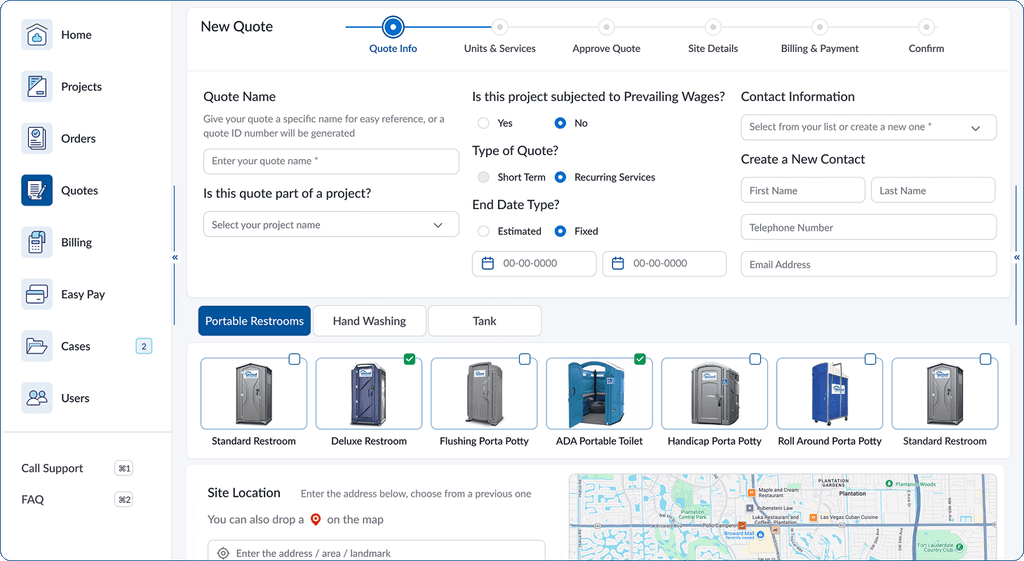The image size is (1024, 561).
Task: Open the project name dropdown
Action: (x=331, y=225)
